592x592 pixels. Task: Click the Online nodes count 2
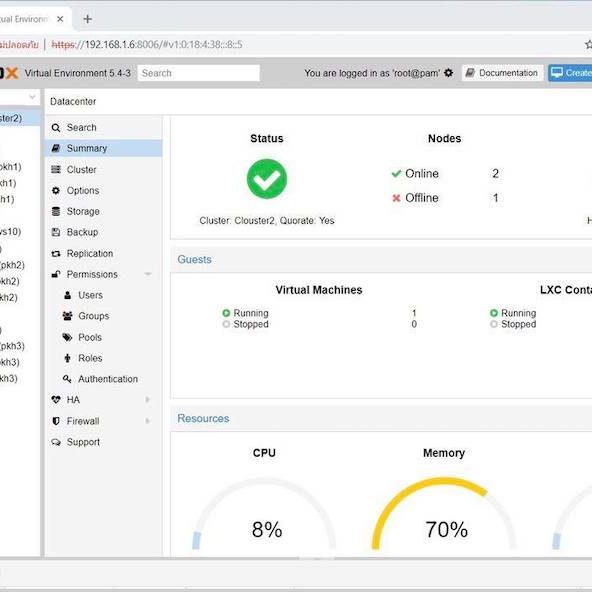pos(495,174)
